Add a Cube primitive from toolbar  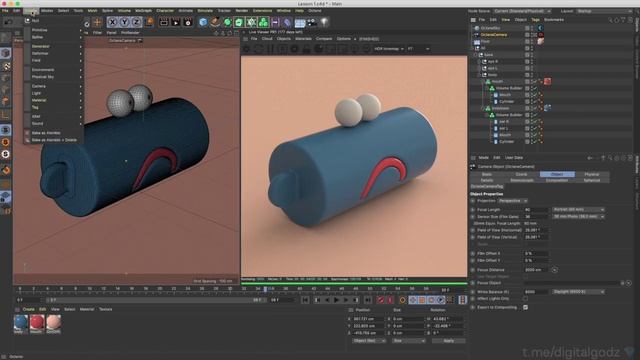[203, 22]
